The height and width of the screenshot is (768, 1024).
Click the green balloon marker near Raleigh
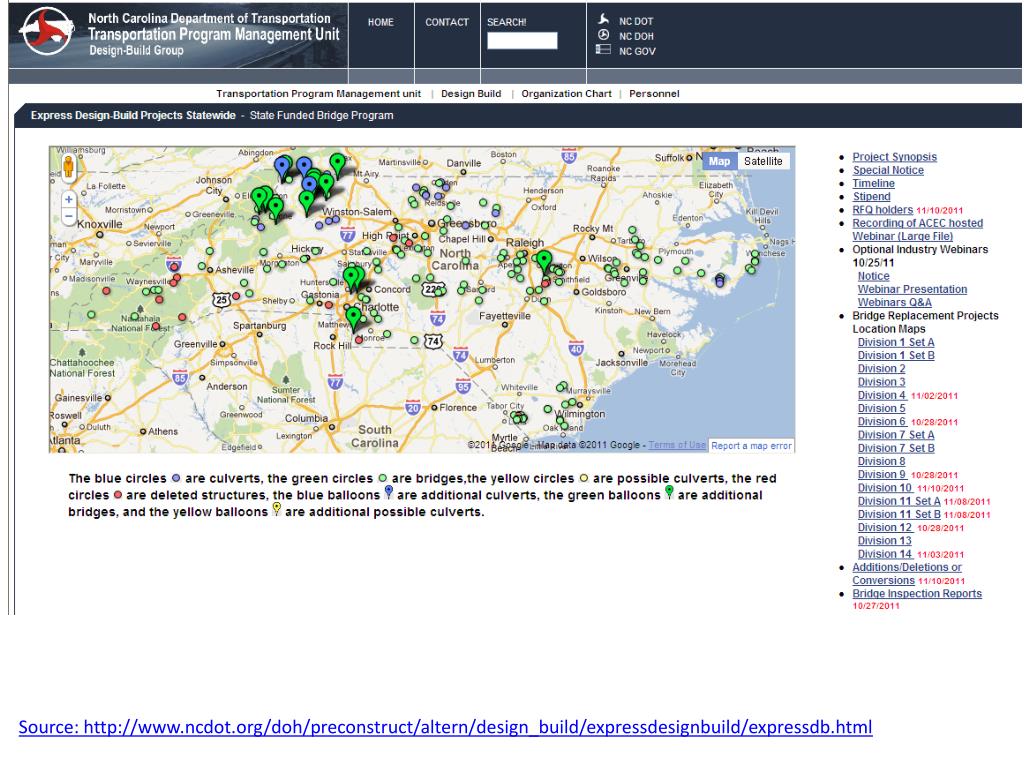pyautogui.click(x=544, y=261)
